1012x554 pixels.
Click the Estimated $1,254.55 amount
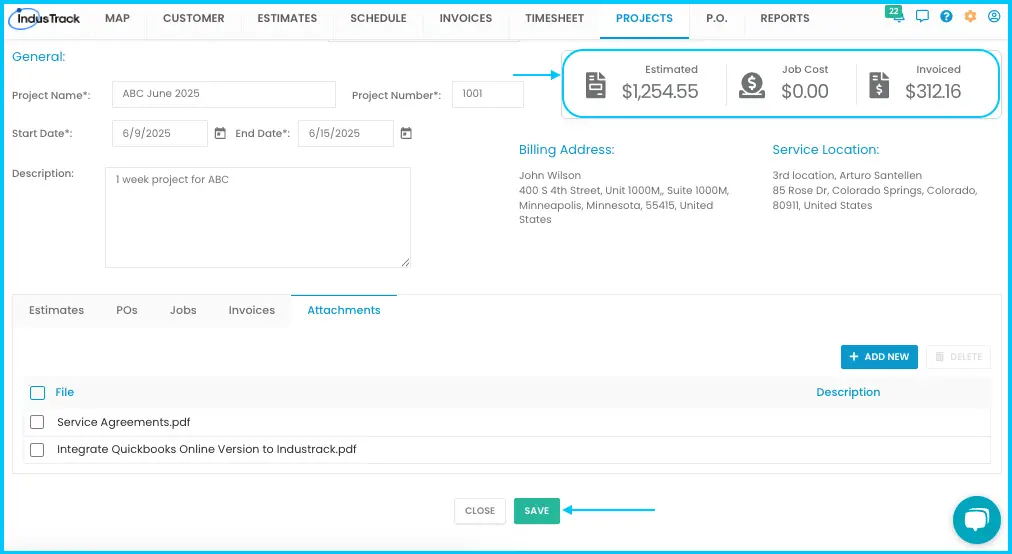coord(660,92)
